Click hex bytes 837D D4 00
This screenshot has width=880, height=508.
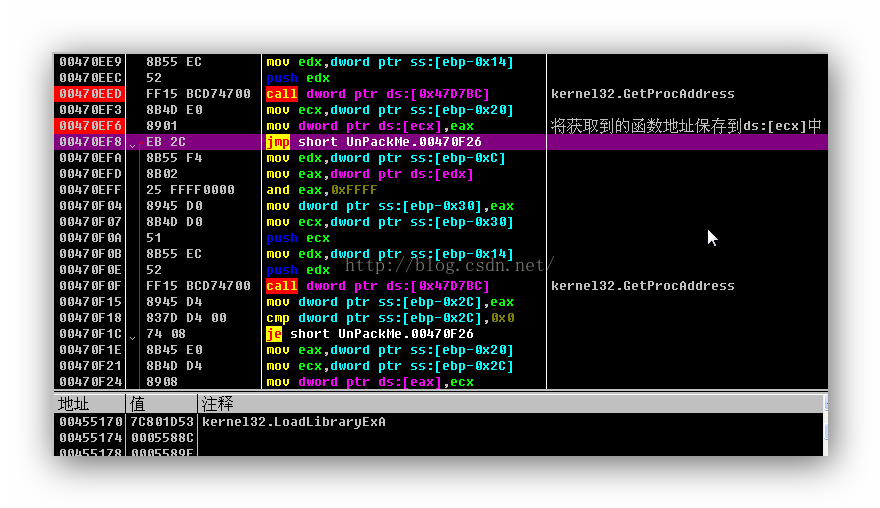point(186,318)
